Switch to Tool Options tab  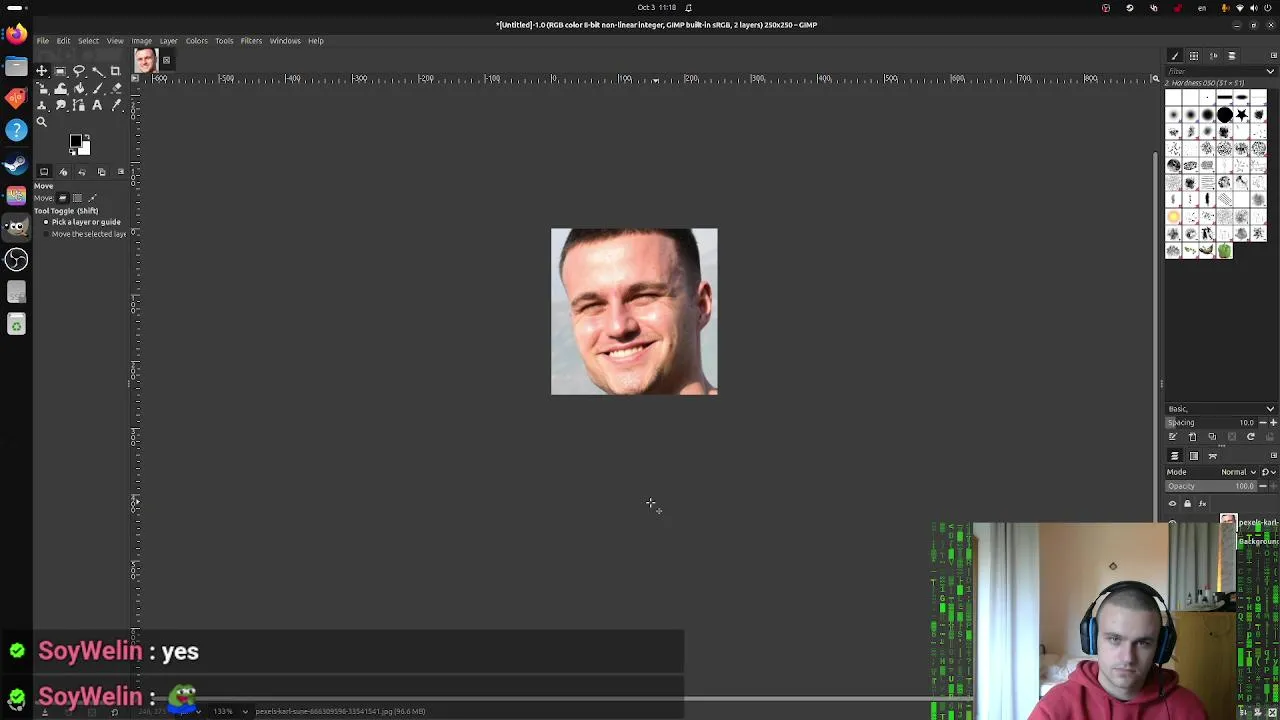pos(44,172)
